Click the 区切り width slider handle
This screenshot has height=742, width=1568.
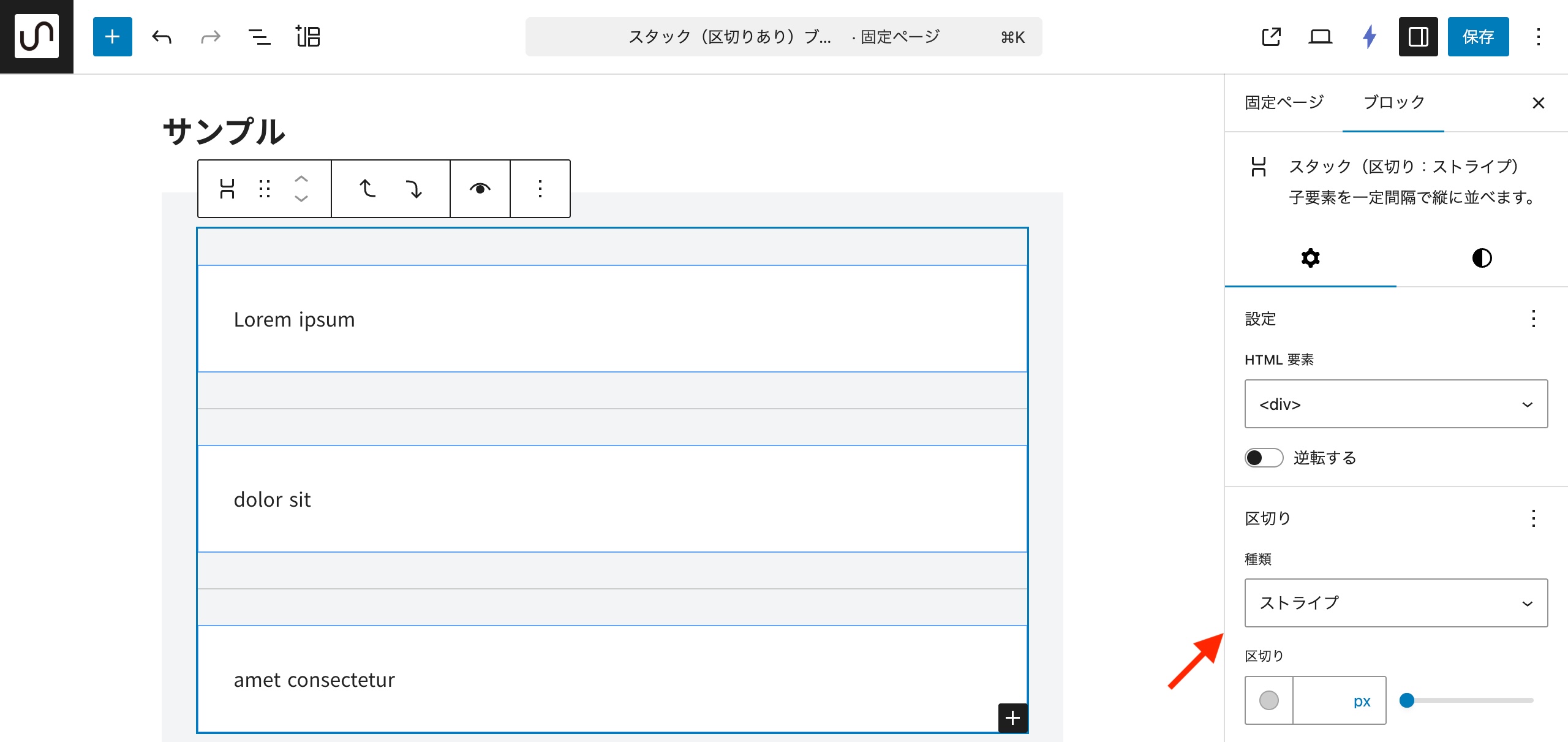coord(1407,700)
